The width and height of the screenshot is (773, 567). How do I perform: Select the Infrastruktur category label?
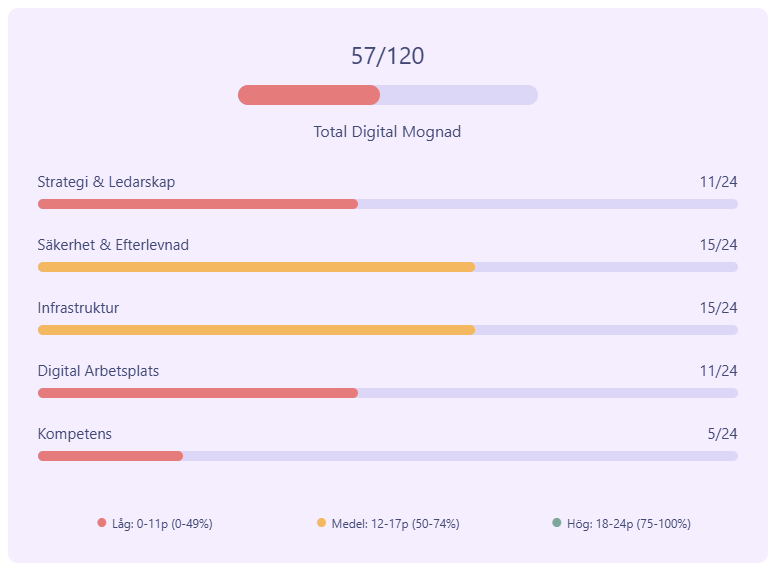78,308
